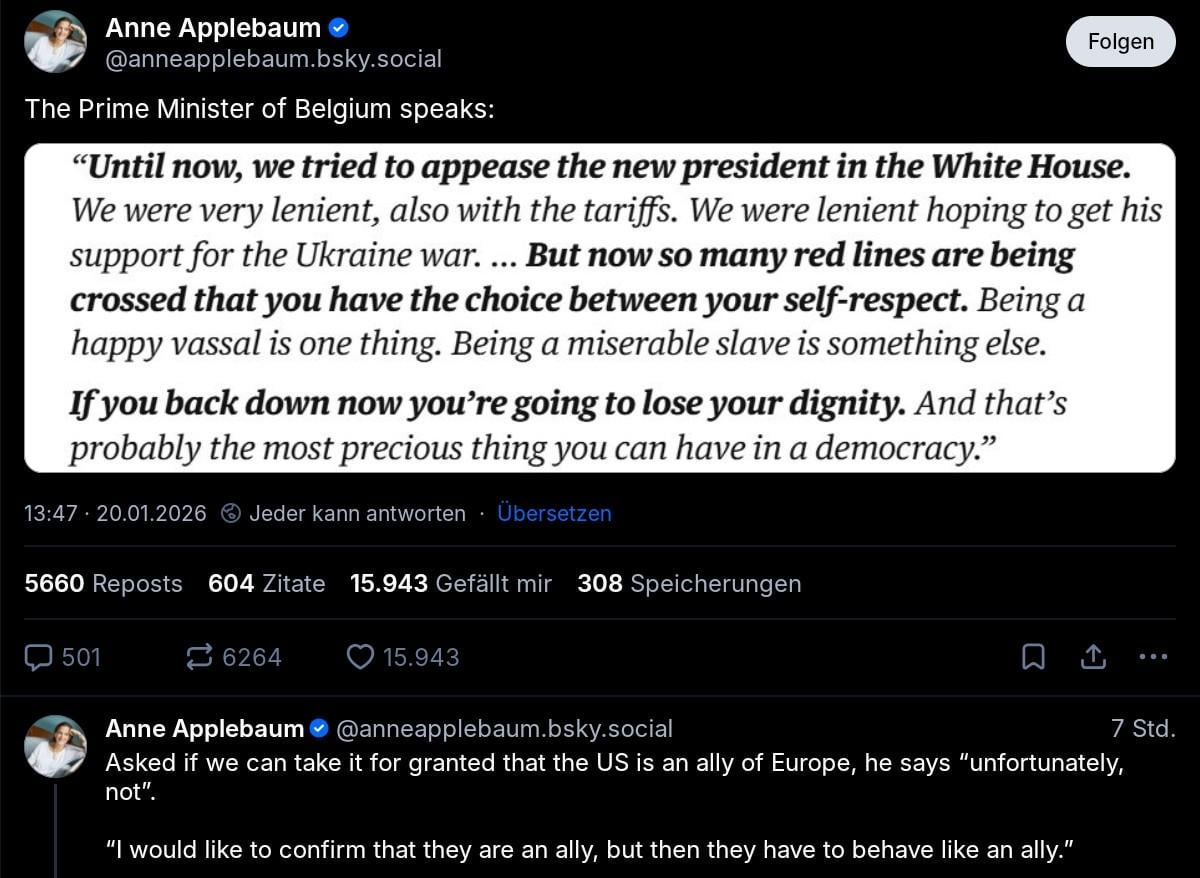Click the reply speech bubble icon
1200x878 pixels.
[39, 657]
